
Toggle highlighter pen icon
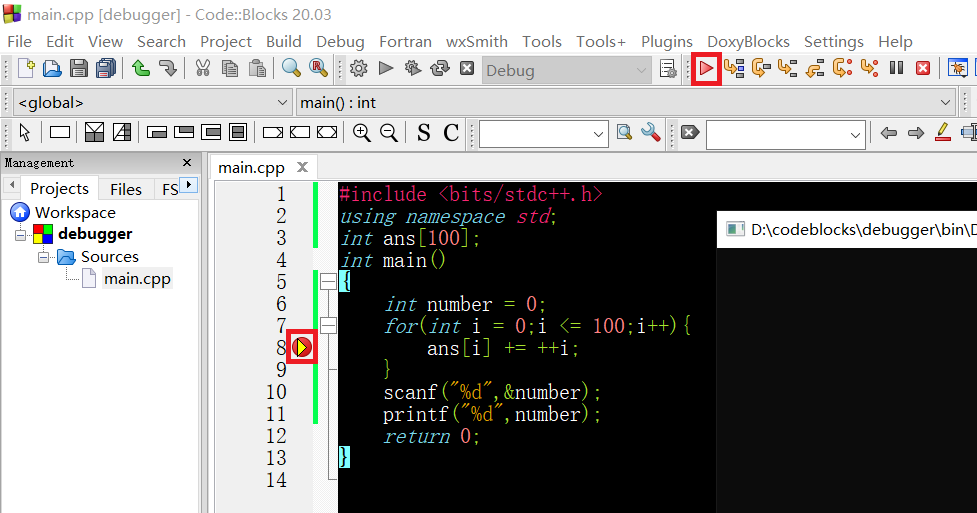point(943,132)
